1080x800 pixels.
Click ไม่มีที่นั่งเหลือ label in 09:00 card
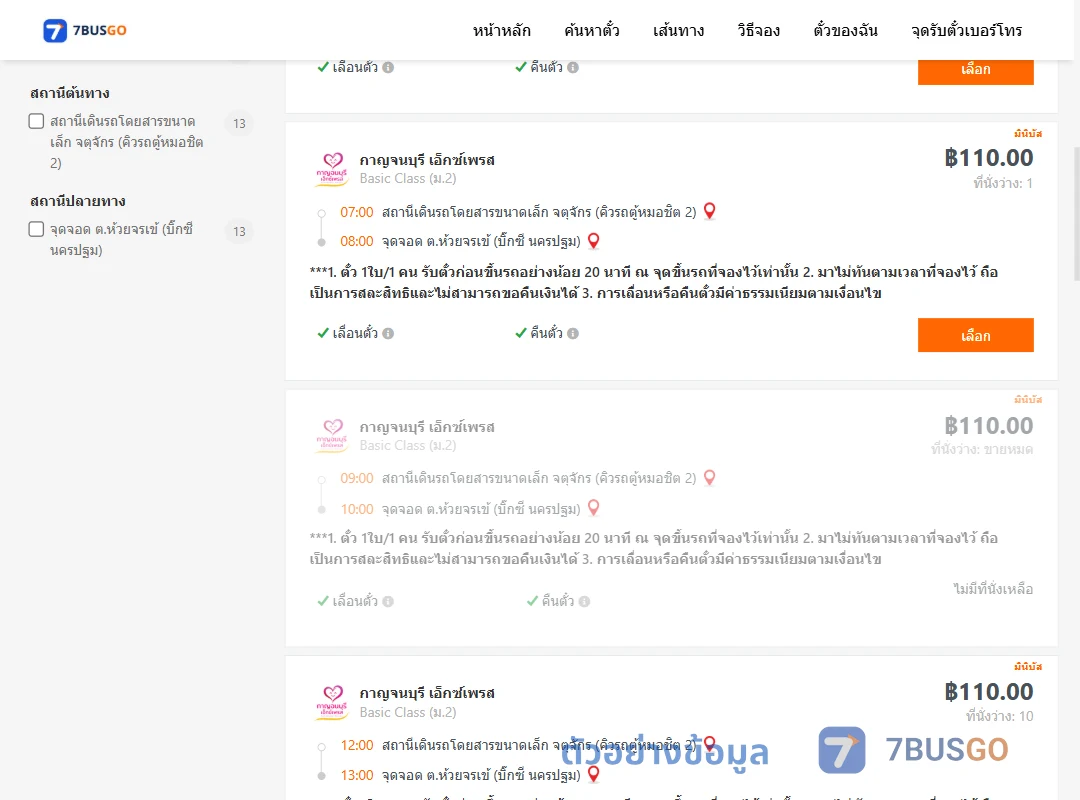pyautogui.click(x=993, y=589)
